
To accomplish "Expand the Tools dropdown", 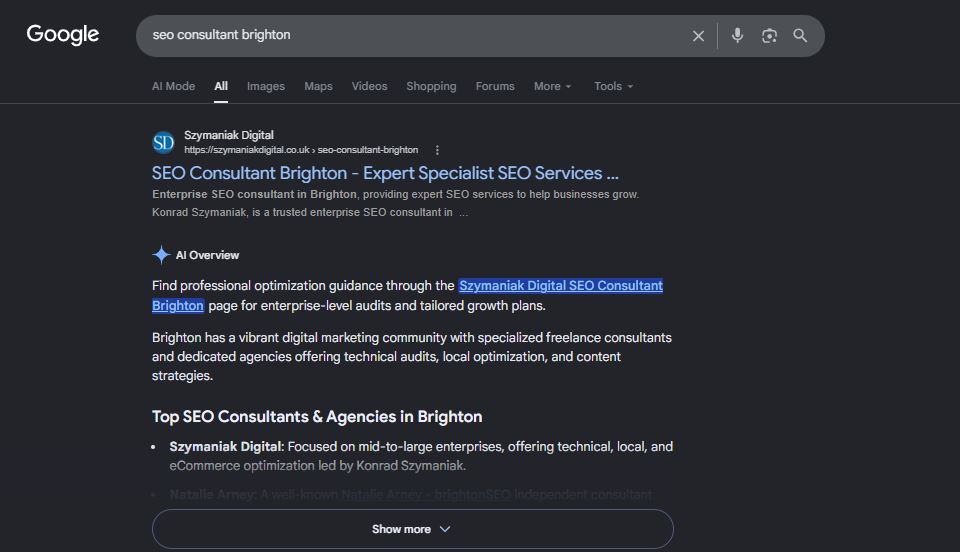I will pos(613,86).
